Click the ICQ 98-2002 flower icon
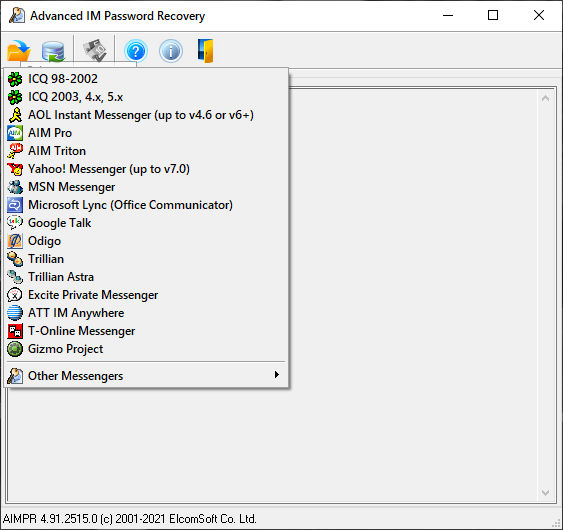This screenshot has height=530, width=563. [15, 79]
